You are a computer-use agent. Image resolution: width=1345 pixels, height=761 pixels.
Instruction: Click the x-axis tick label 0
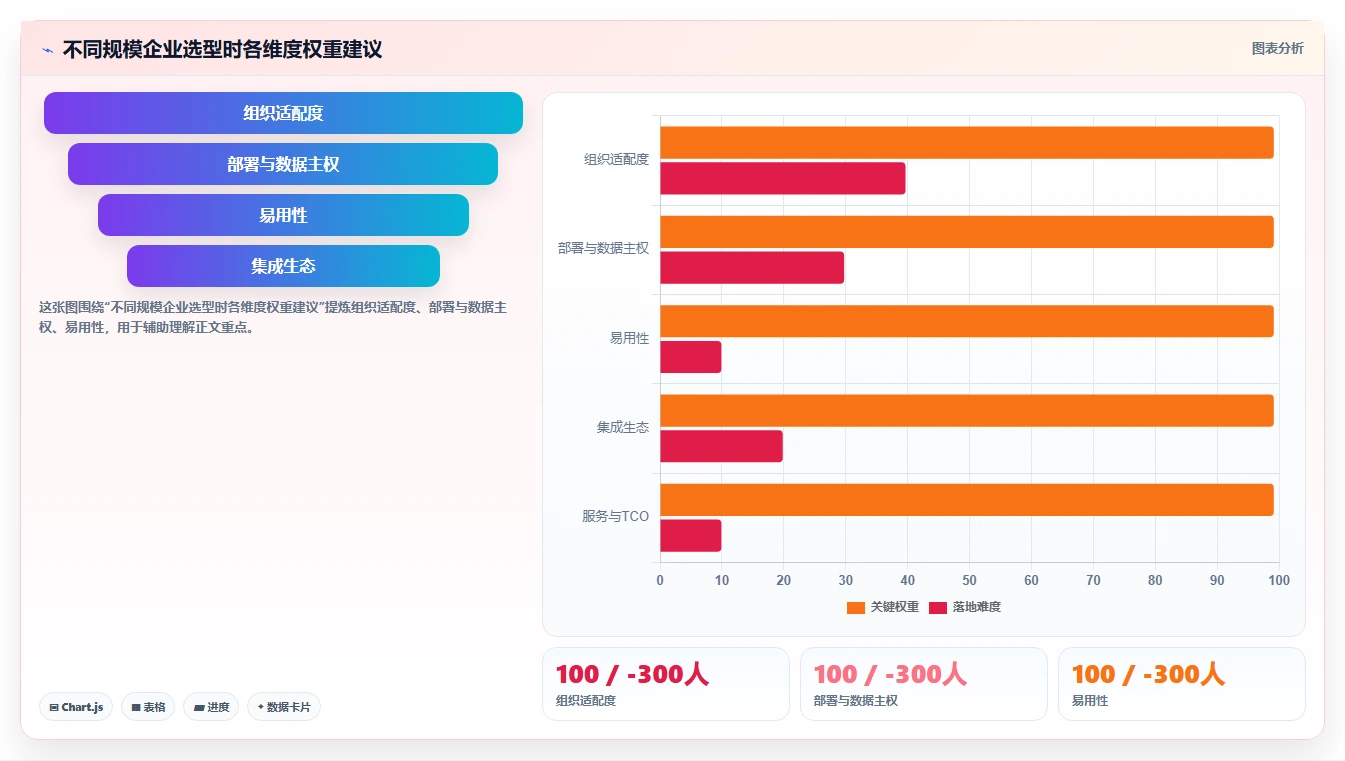point(660,580)
